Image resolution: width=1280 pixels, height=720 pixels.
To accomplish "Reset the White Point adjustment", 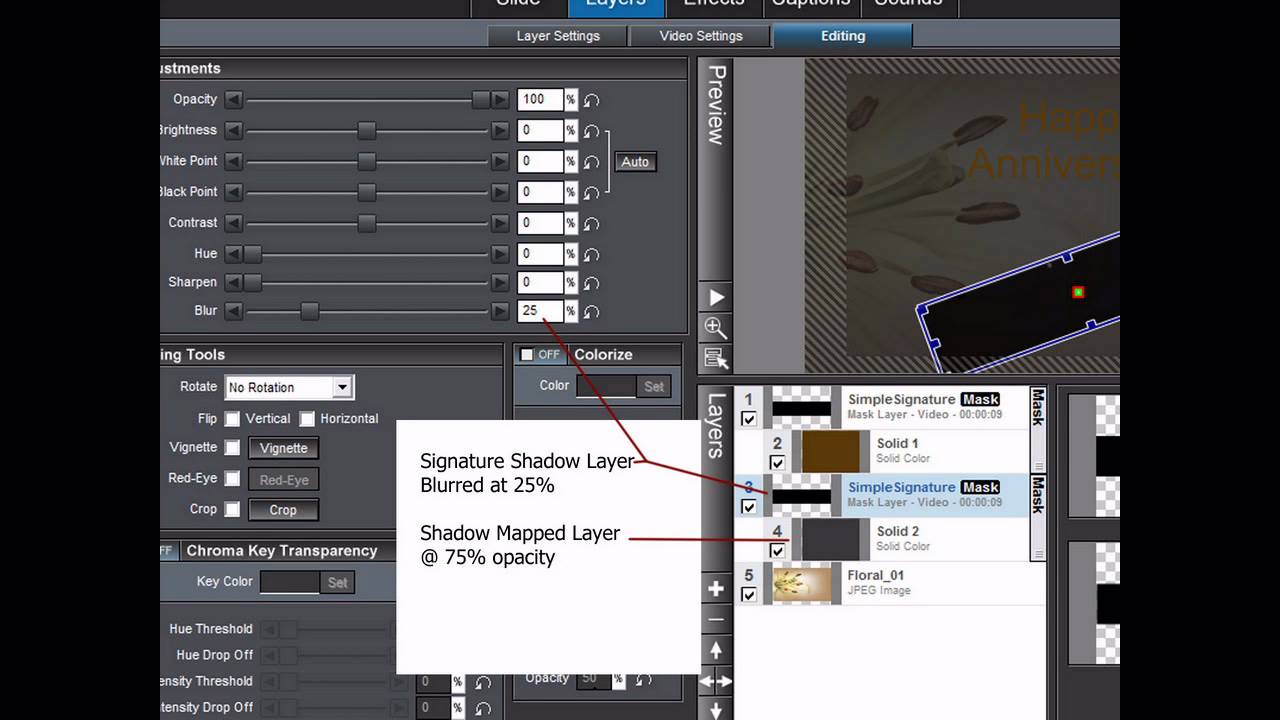I will pyautogui.click(x=591, y=162).
